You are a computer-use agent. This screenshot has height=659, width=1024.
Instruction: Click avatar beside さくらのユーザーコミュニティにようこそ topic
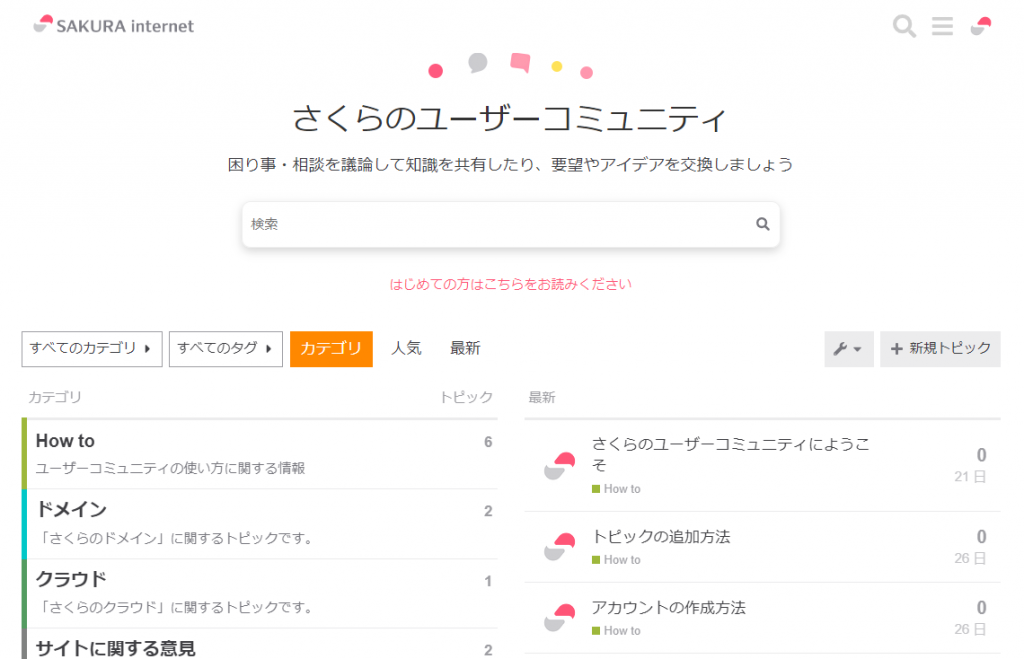pos(560,465)
